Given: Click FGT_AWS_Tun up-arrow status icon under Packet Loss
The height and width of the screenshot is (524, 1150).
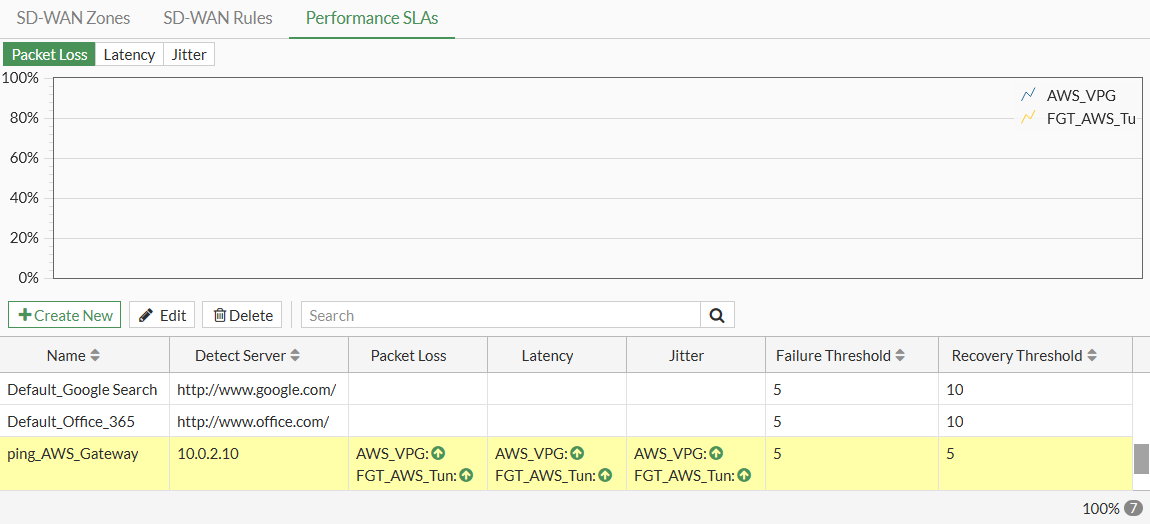Looking at the screenshot, I should (x=465, y=476).
